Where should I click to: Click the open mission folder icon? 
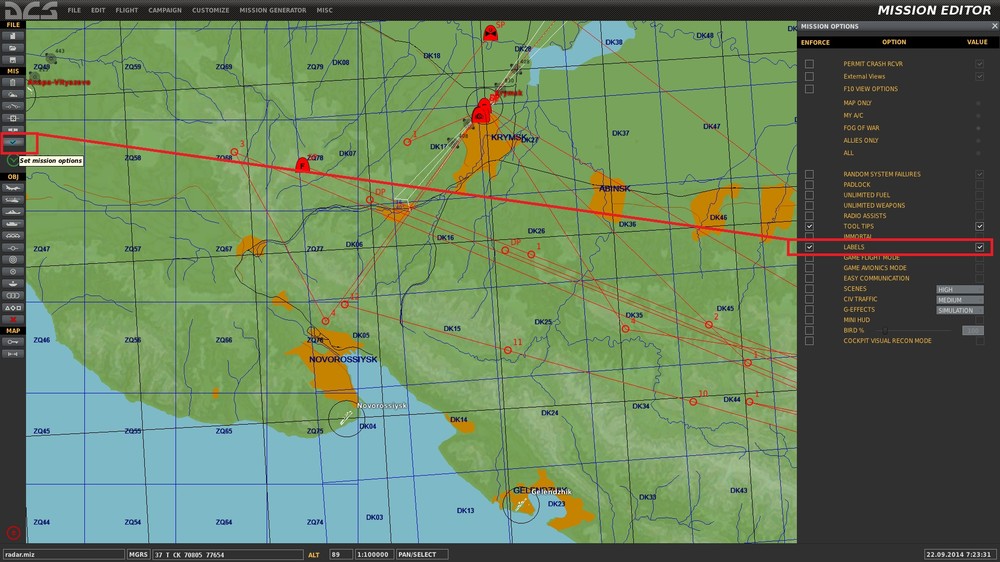pyautogui.click(x=13, y=48)
